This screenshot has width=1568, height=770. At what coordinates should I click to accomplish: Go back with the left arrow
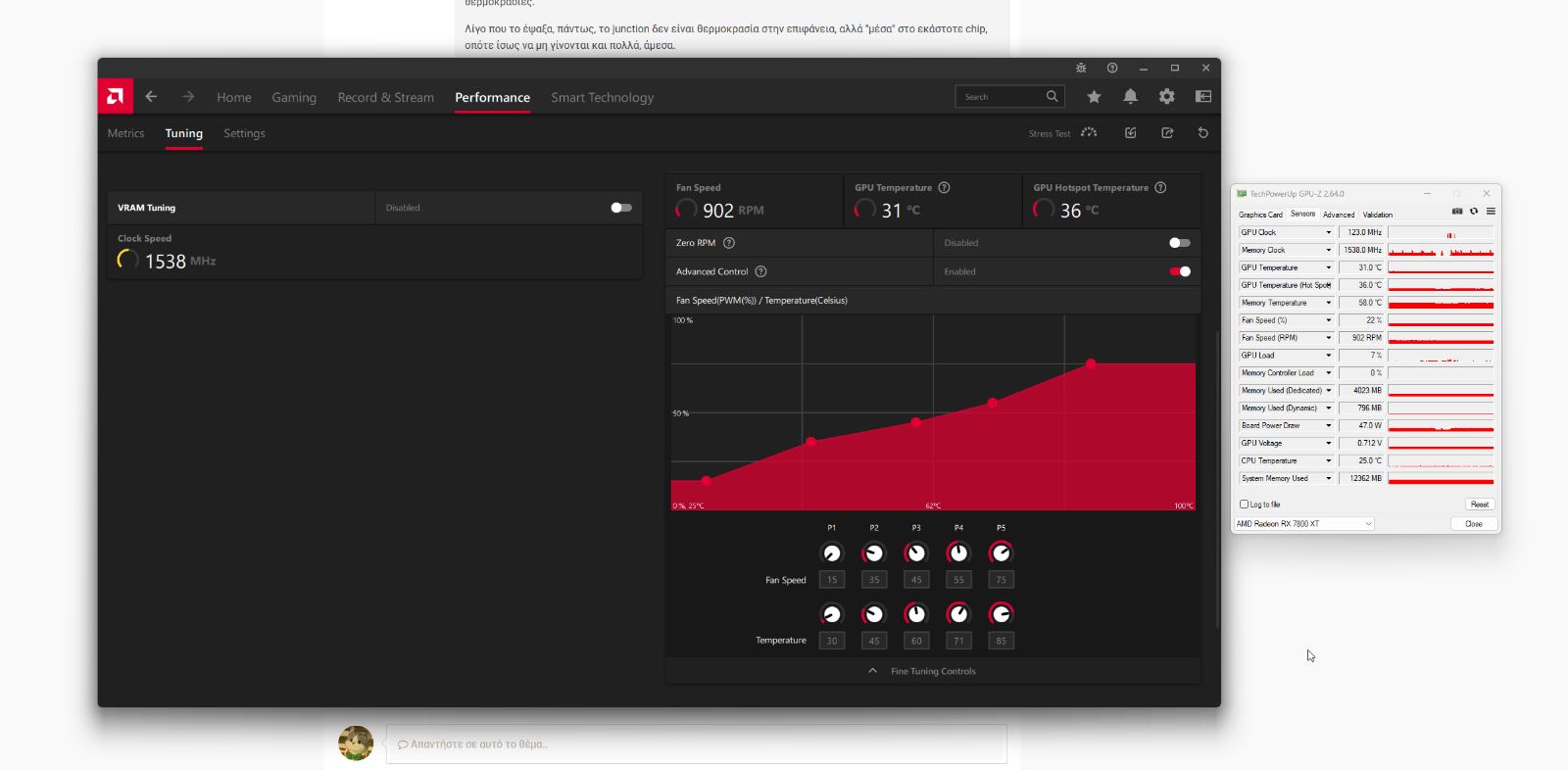151,96
